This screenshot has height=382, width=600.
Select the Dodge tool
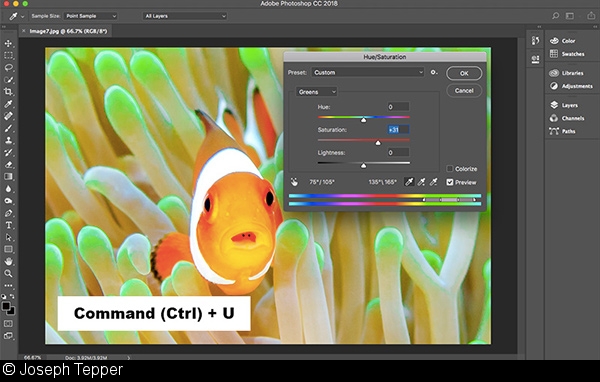8,201
